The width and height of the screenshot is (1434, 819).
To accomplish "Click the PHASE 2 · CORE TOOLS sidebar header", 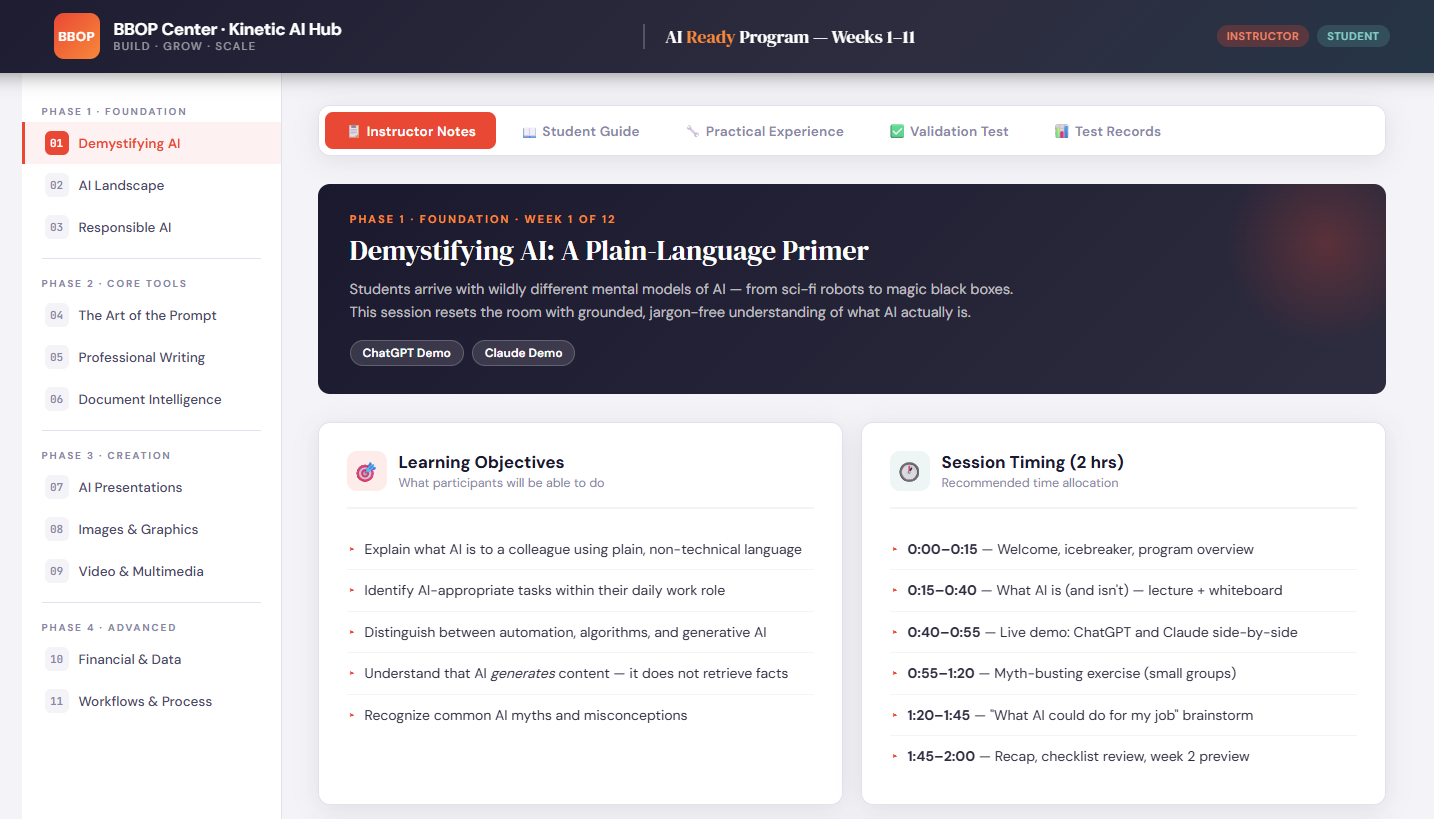I will (x=114, y=283).
